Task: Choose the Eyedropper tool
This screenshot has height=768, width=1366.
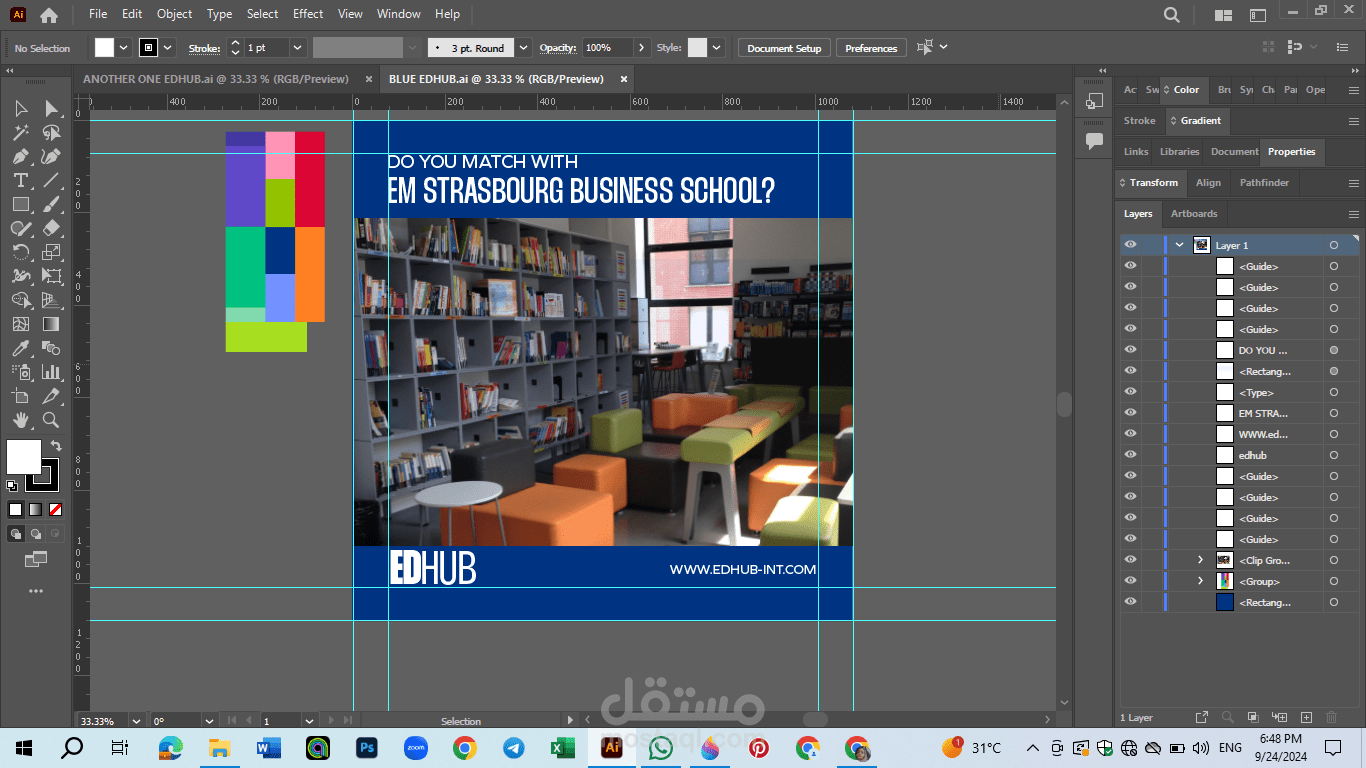Action: tap(21, 348)
